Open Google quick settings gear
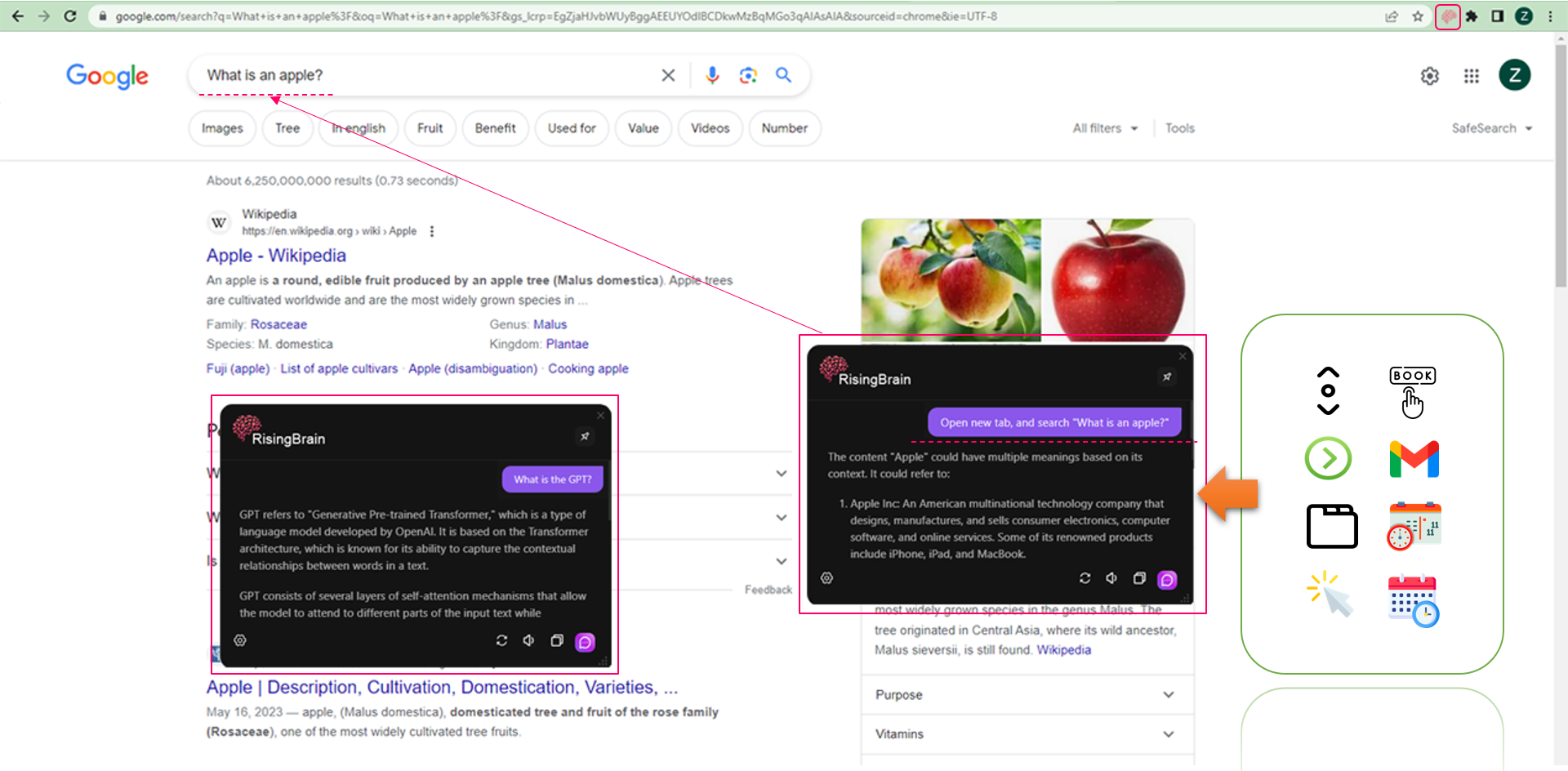 coord(1429,76)
